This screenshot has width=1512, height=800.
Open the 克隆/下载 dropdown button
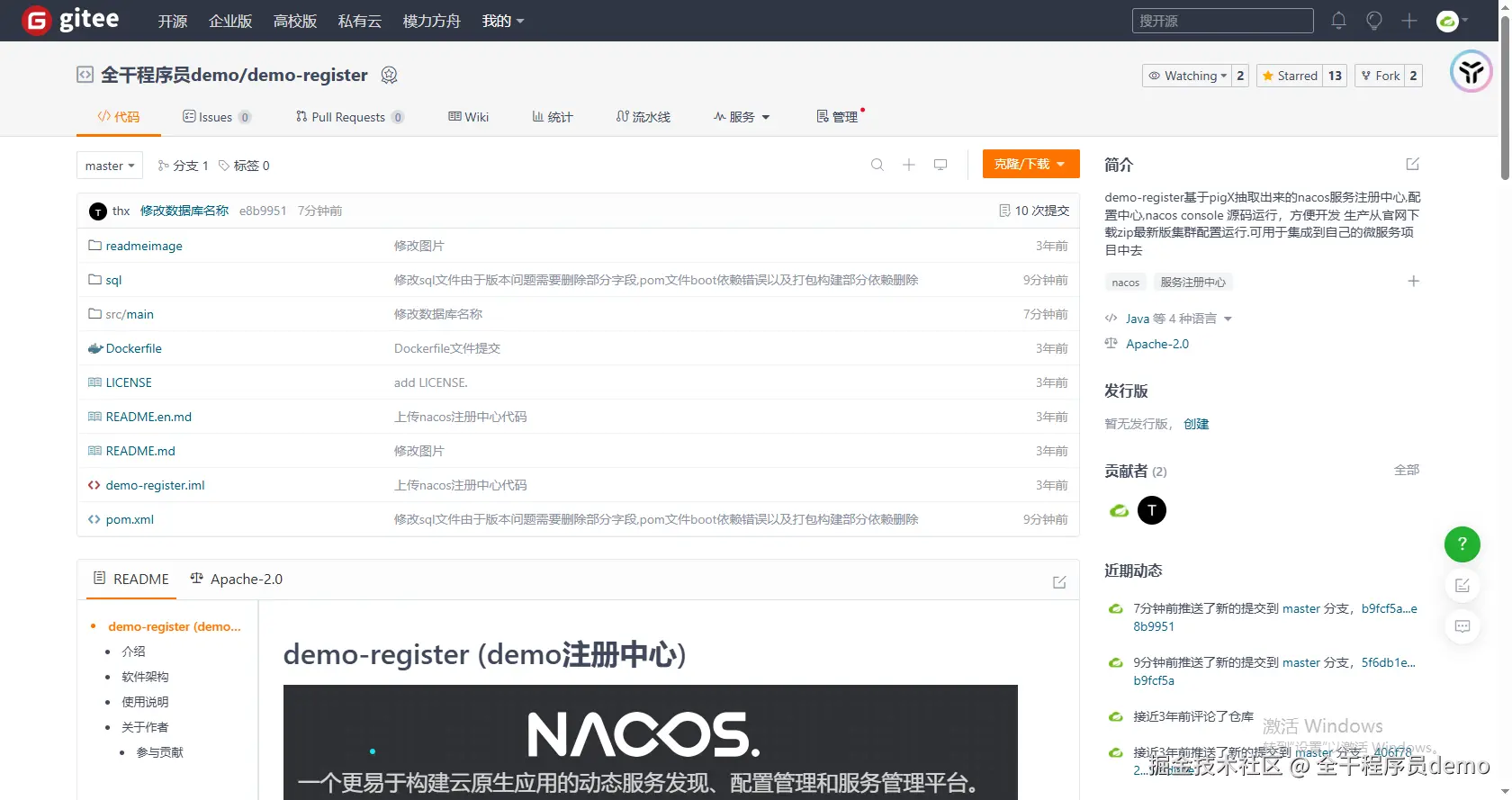pyautogui.click(x=1030, y=164)
